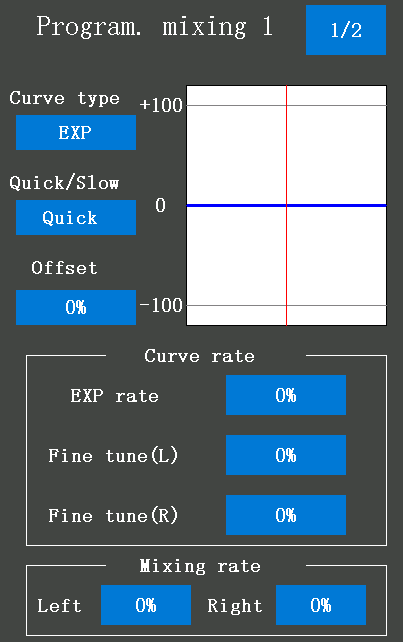This screenshot has height=642, width=403.
Task: Click the -100 axis label
Action: [161, 305]
